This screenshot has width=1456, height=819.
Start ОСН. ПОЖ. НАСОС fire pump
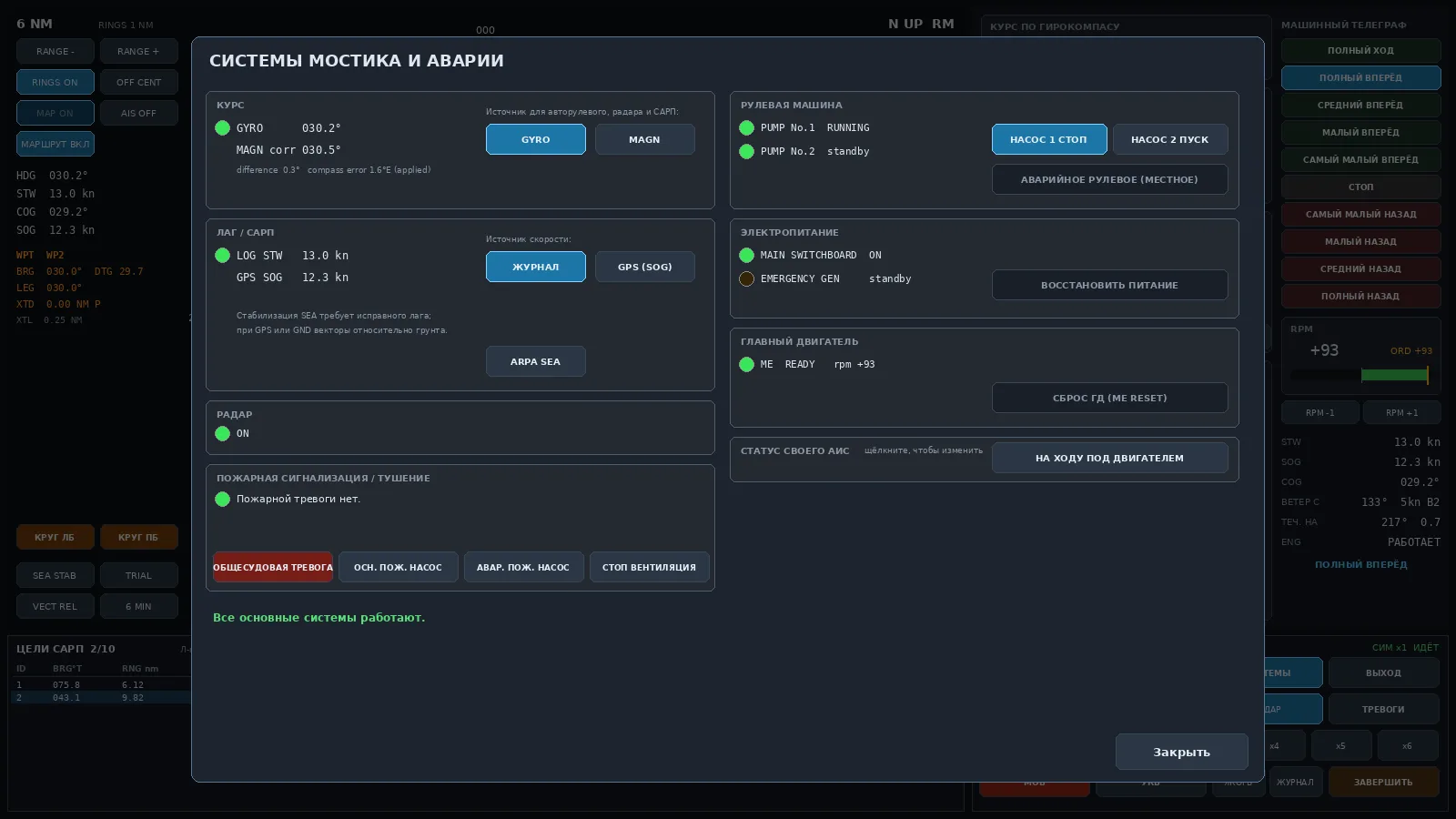tap(399, 567)
